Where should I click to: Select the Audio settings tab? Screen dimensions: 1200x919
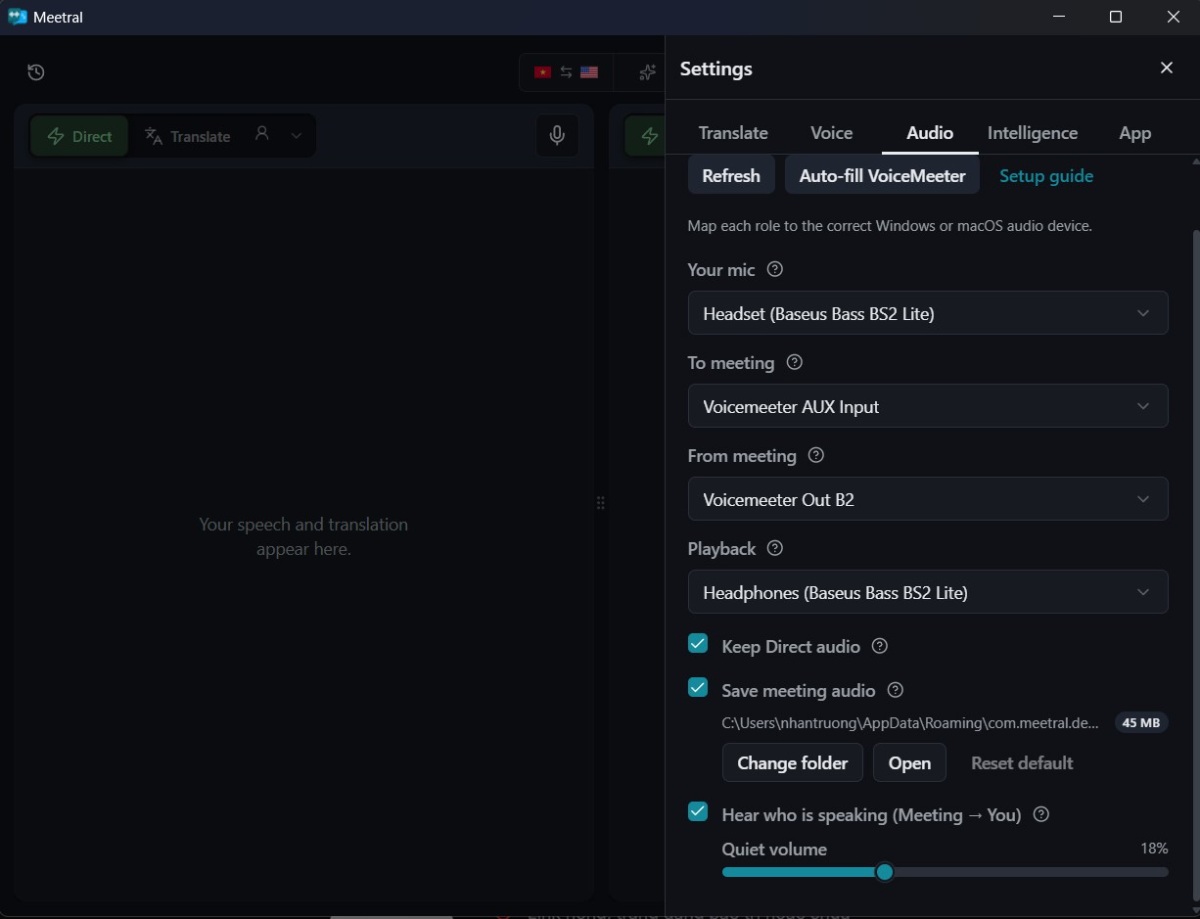click(930, 133)
